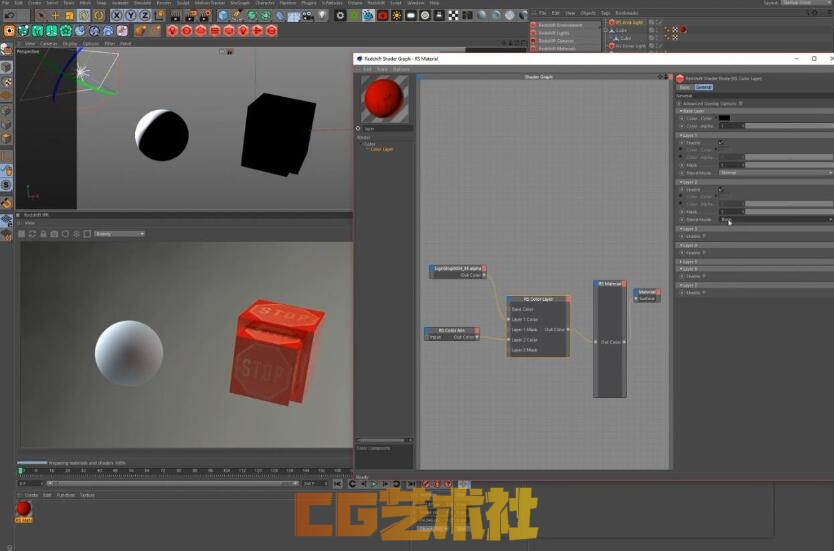The image size is (834, 551).
Task: Click the timeline Play forward button
Action: coord(374,484)
